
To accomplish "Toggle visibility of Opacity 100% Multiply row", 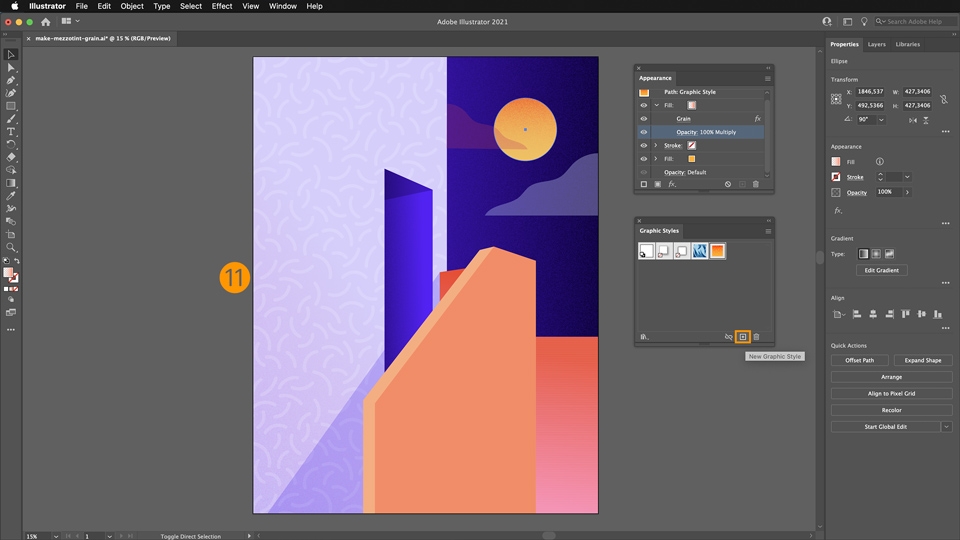I will click(643, 132).
